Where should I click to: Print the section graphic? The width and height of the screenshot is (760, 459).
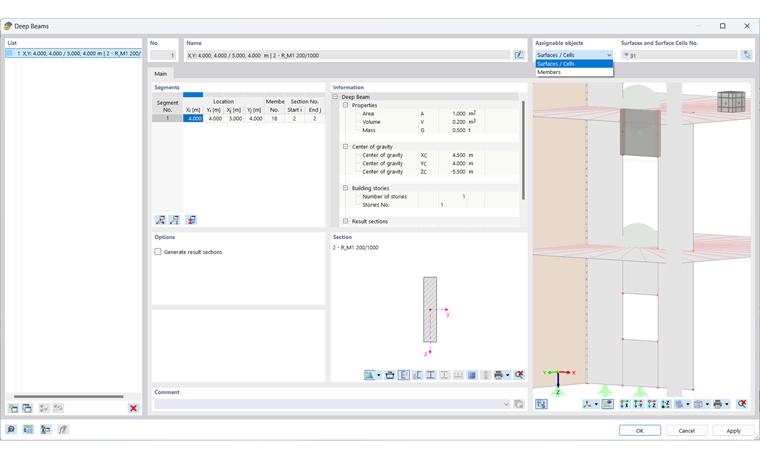click(x=498, y=375)
